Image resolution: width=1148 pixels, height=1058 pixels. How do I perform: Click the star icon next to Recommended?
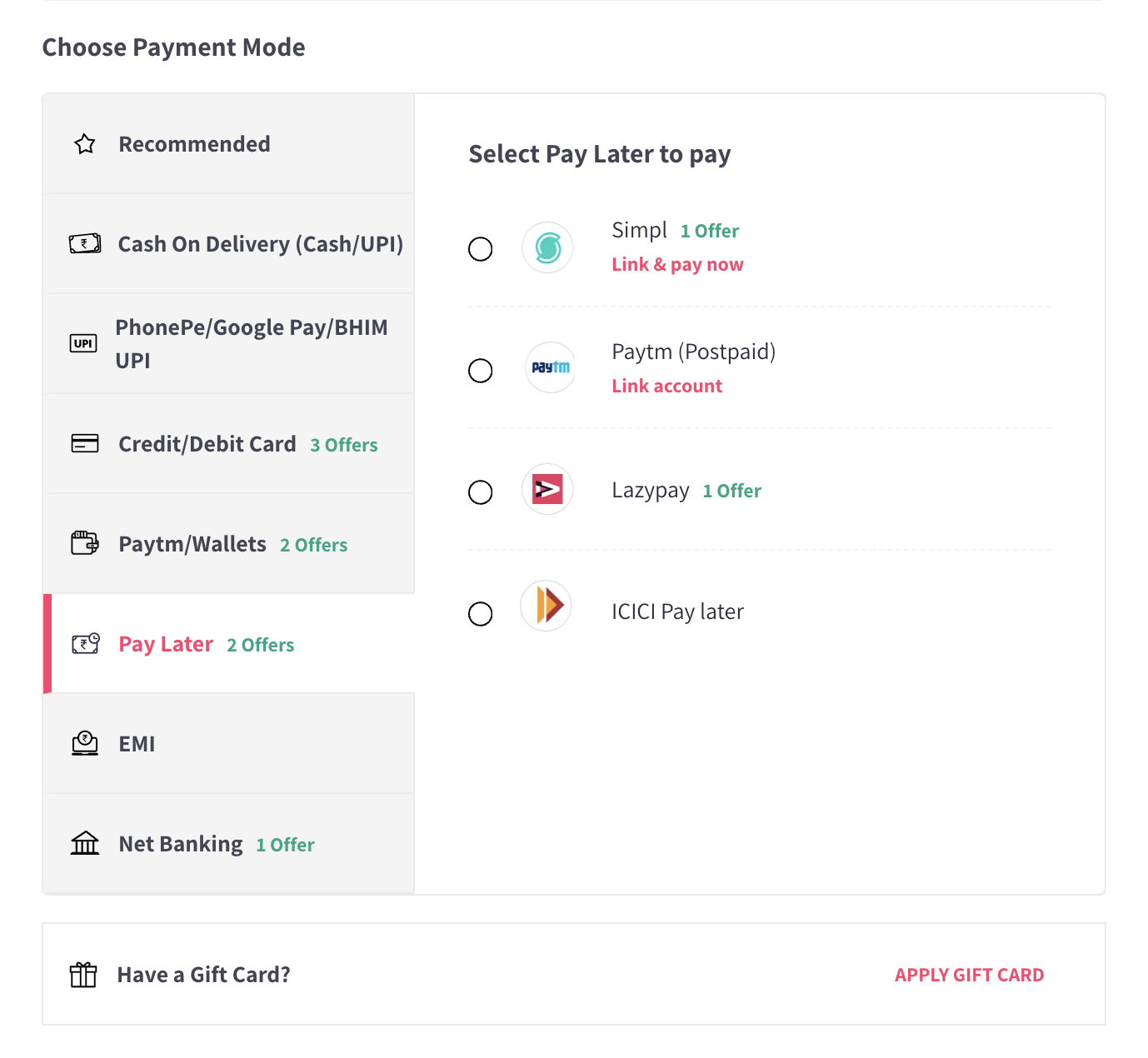tap(83, 143)
